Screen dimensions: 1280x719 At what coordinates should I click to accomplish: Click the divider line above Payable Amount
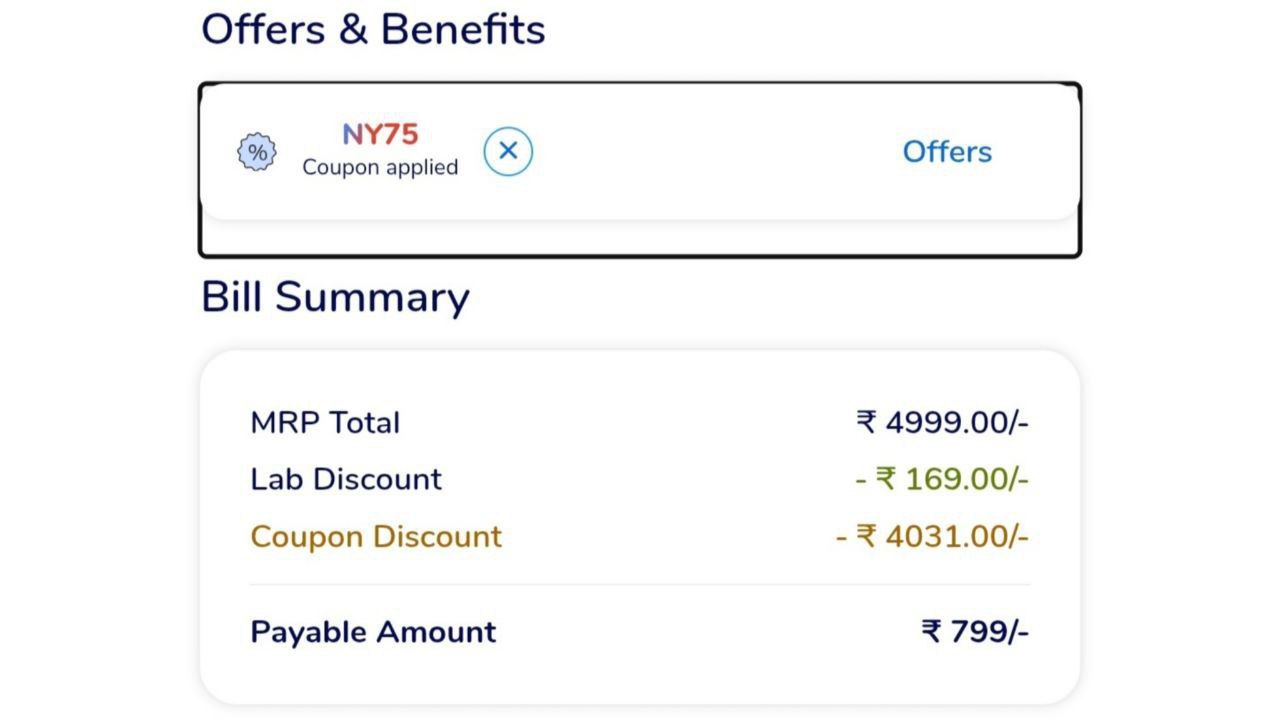[640, 584]
